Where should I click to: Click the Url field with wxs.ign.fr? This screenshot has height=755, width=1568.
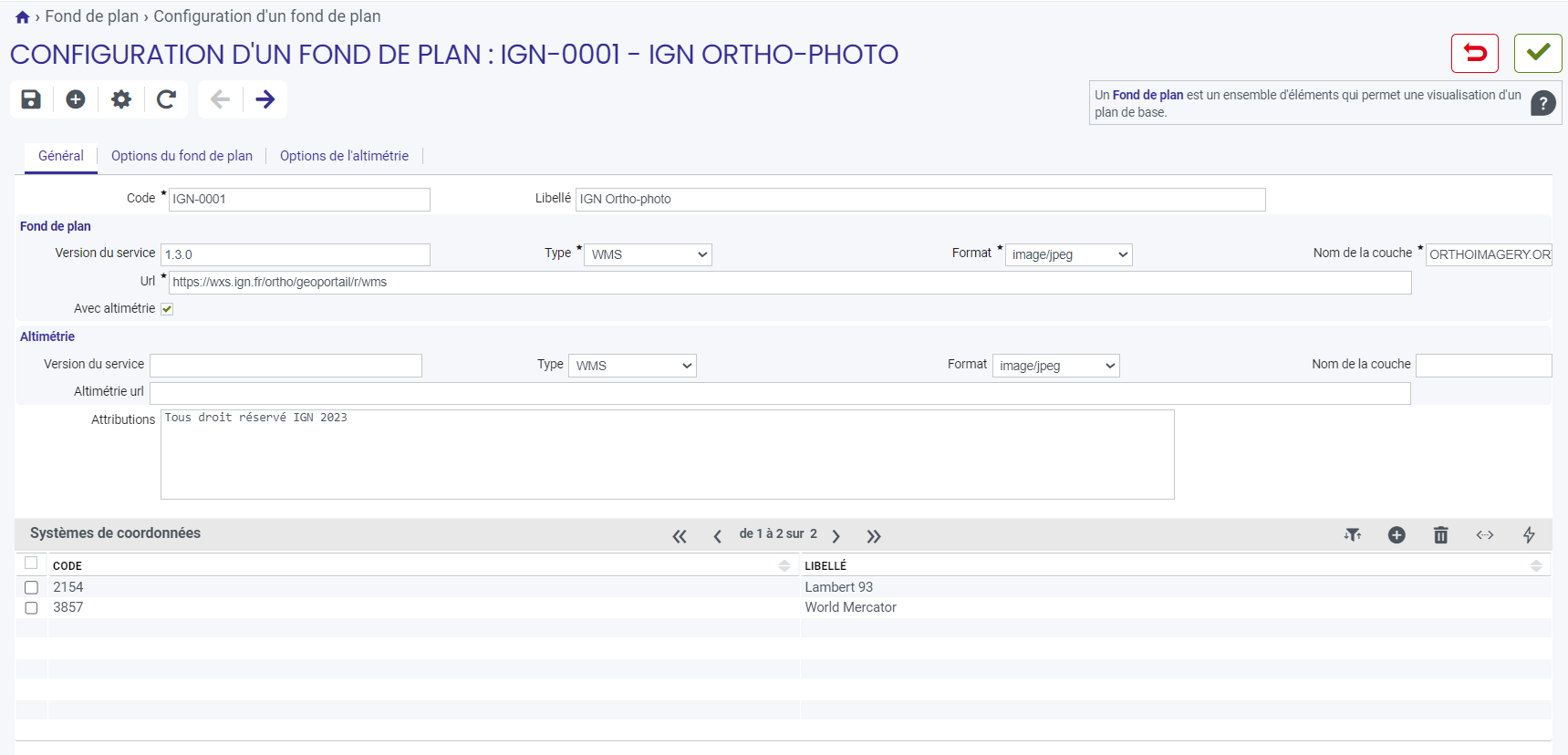click(x=790, y=282)
